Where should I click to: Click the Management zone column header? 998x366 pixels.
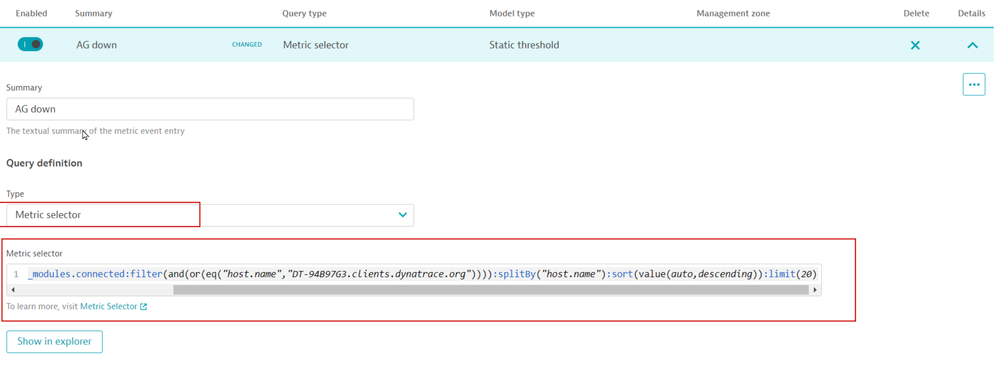pos(733,13)
